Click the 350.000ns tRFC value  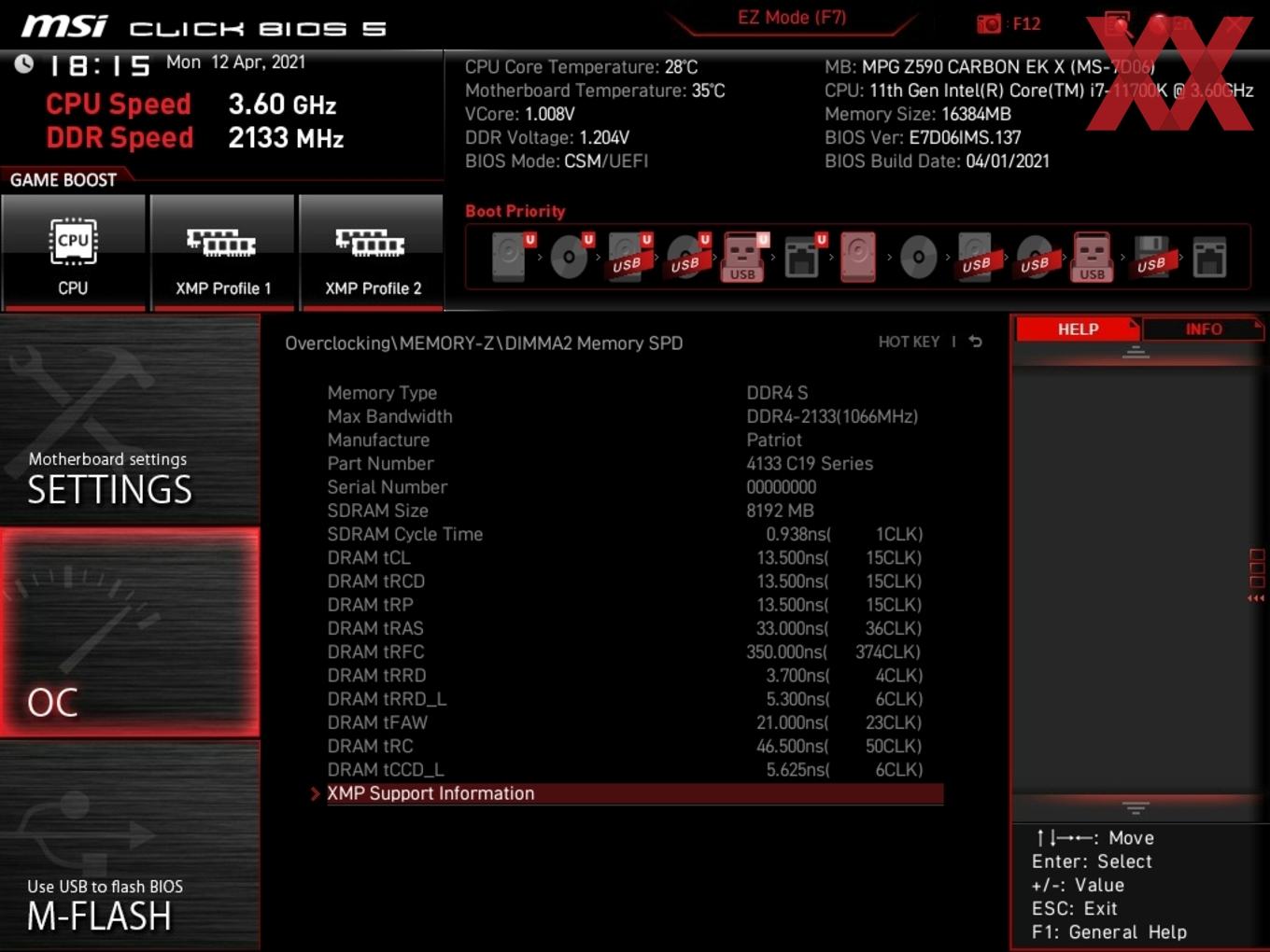click(x=786, y=651)
